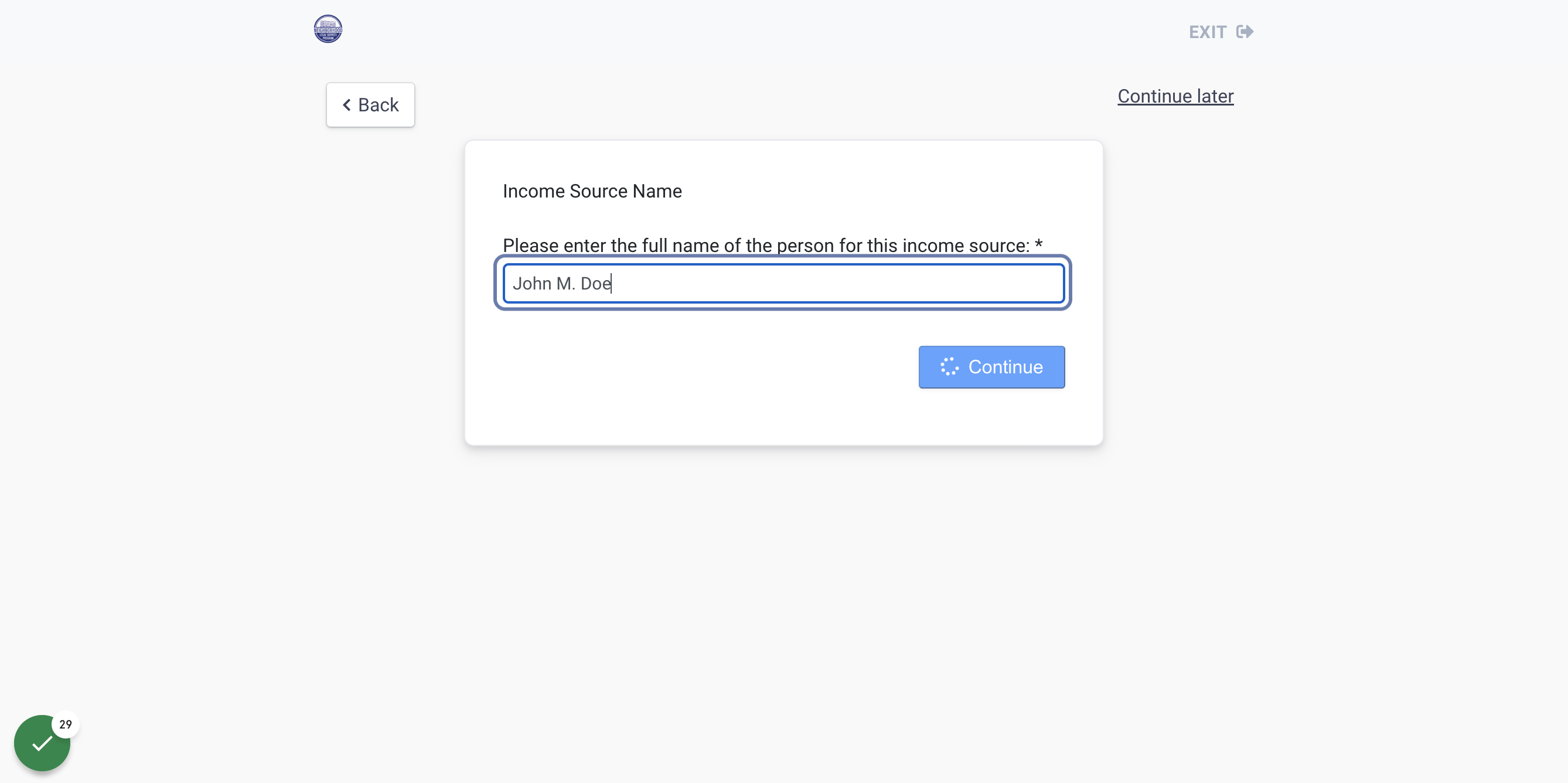Image resolution: width=1568 pixels, height=783 pixels.
Task: Click the full name prompt label
Action: tap(772, 245)
